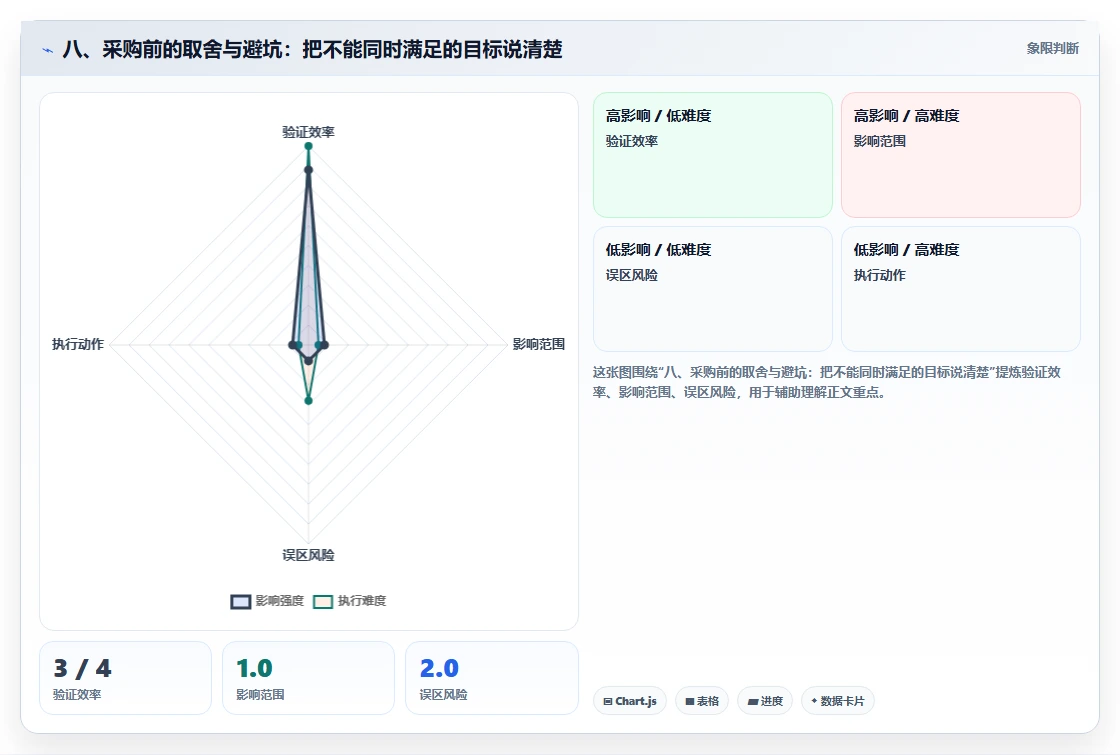The image size is (1120, 755).
Task: Click the 误区风险 radar axis label
Action: tap(308, 555)
